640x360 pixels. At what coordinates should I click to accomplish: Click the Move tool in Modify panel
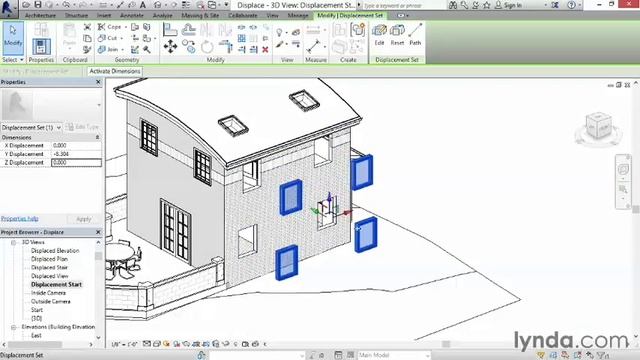170,46
